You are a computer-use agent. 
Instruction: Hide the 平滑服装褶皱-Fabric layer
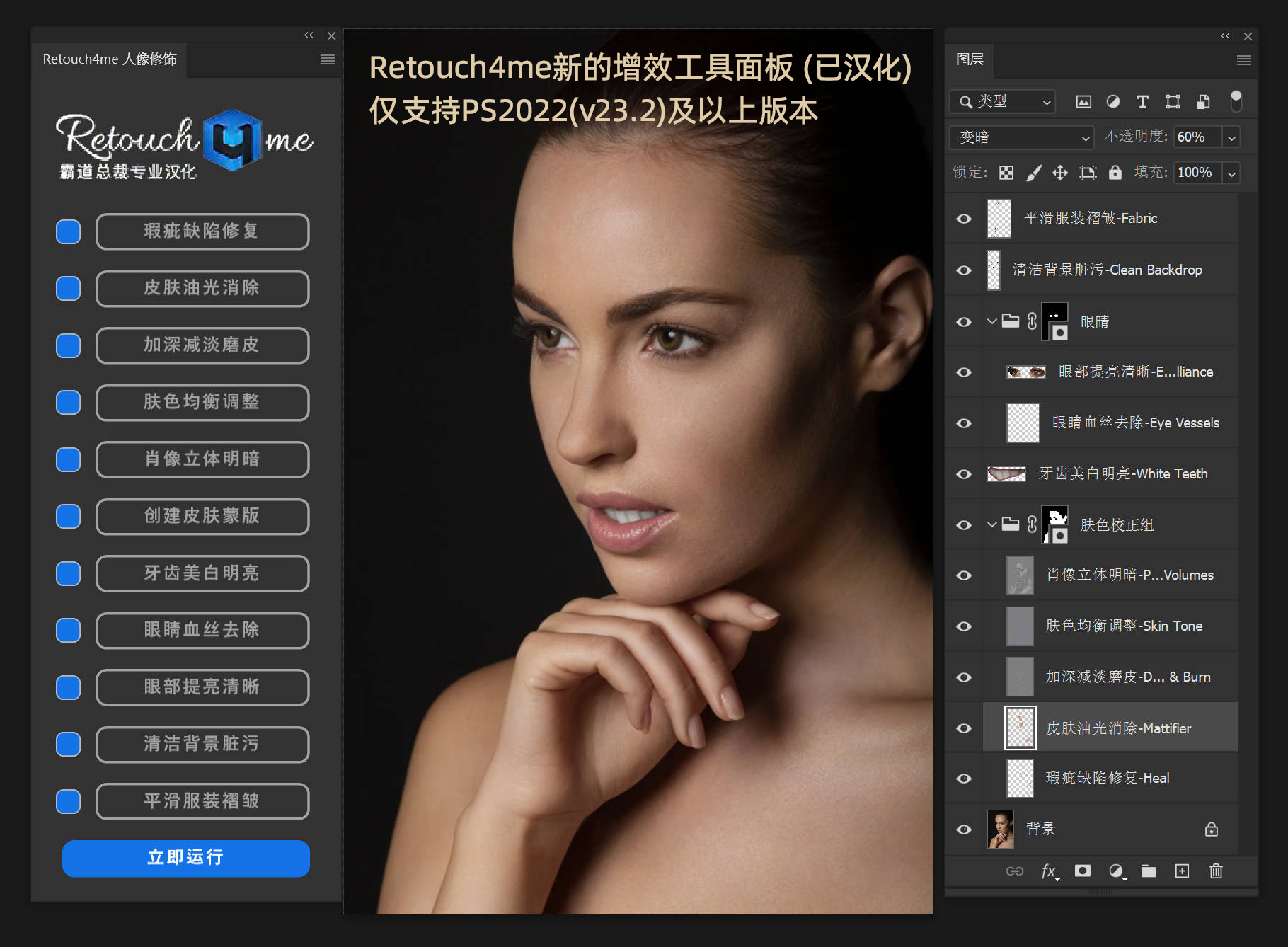pos(964,219)
